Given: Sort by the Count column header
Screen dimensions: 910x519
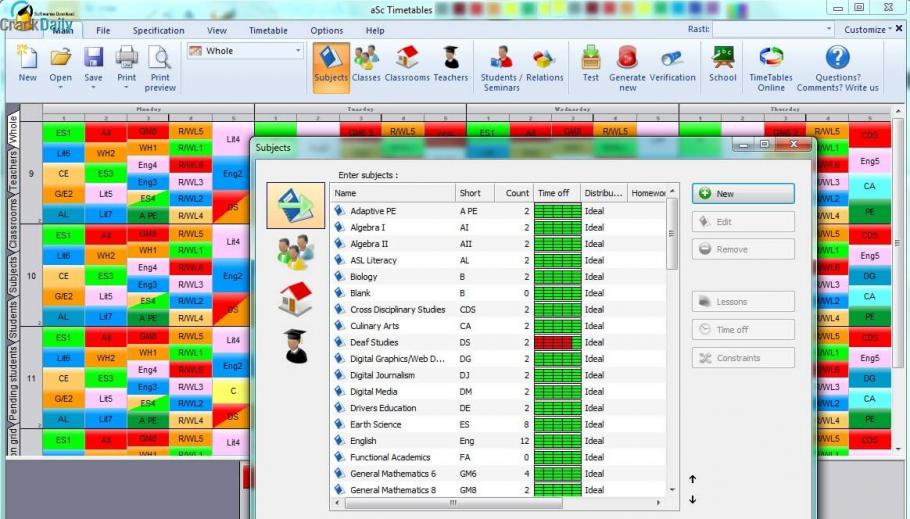Looking at the screenshot, I should pos(514,193).
